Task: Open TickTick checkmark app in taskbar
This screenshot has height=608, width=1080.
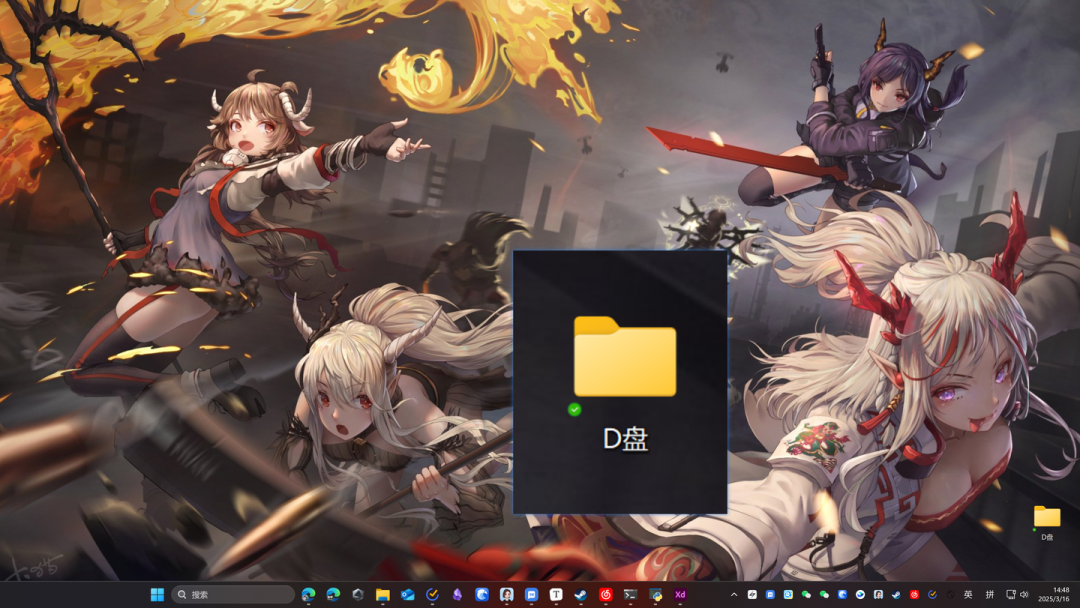Action: pos(432,594)
